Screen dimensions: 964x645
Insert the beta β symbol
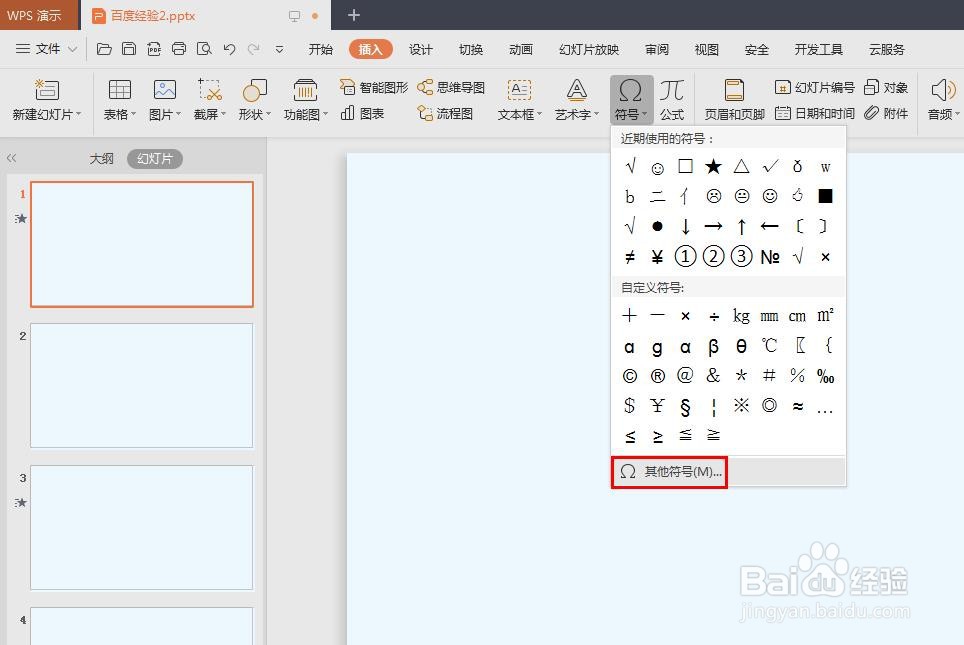[713, 347]
